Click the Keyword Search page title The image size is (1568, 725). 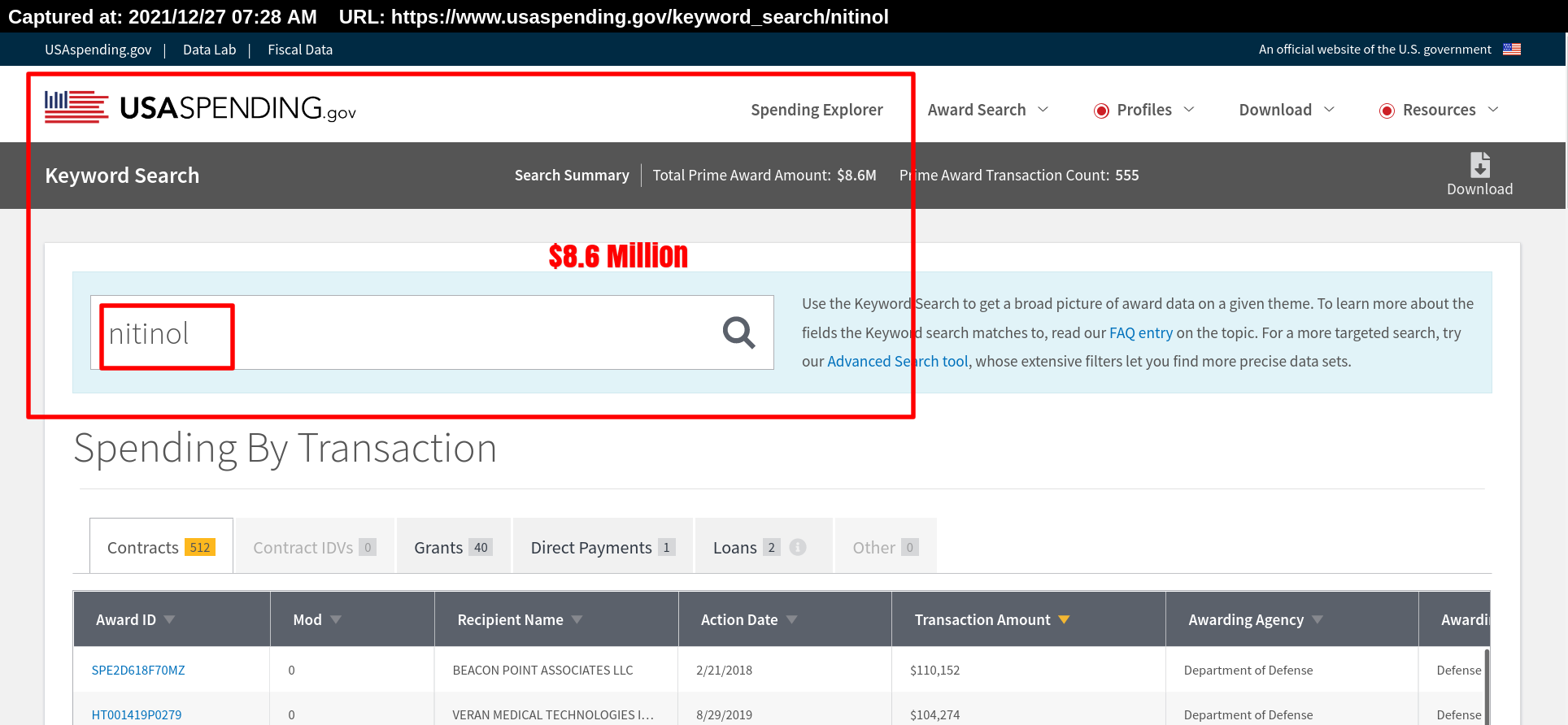click(122, 176)
